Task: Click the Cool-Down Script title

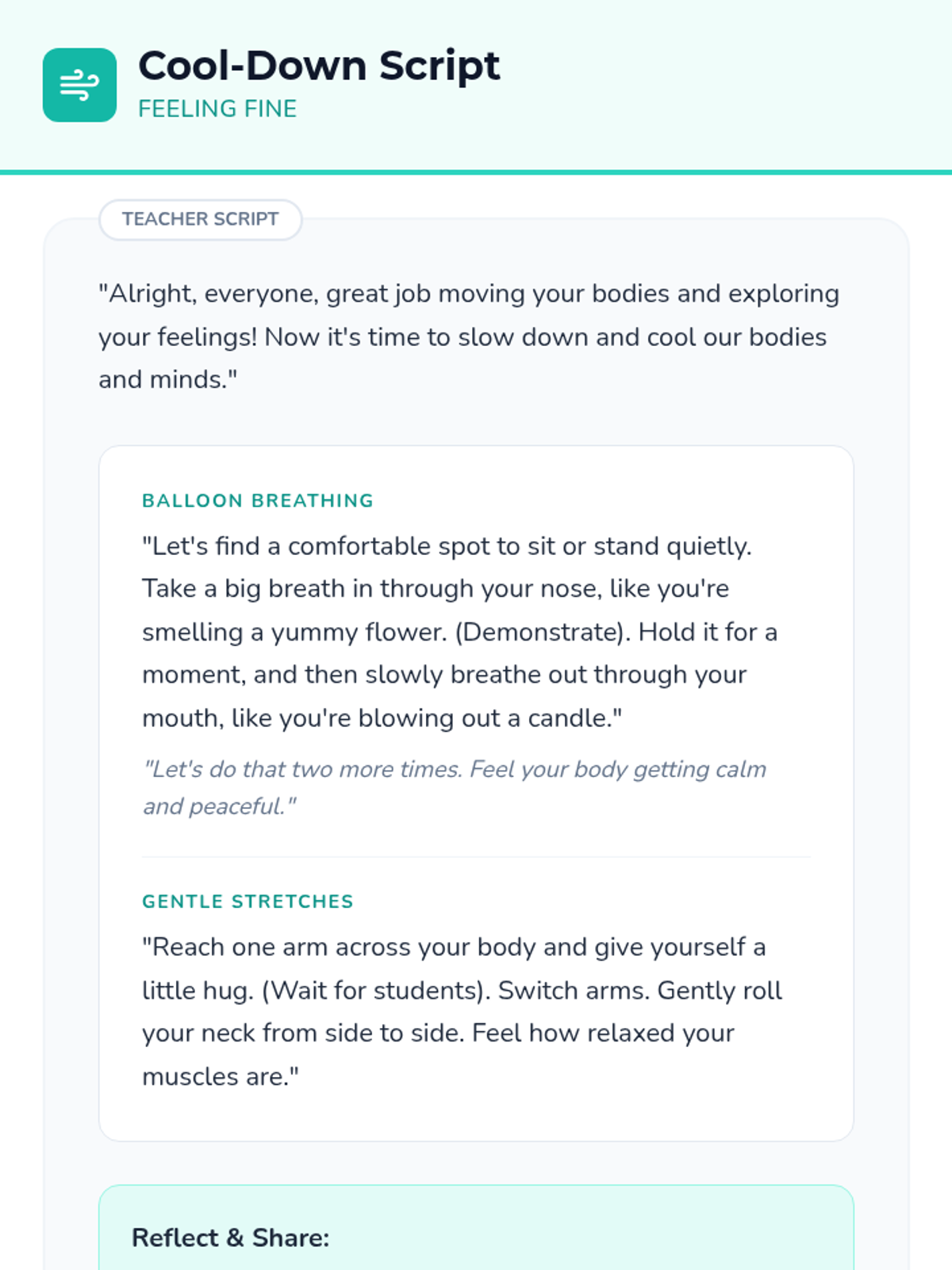Action: [x=319, y=65]
